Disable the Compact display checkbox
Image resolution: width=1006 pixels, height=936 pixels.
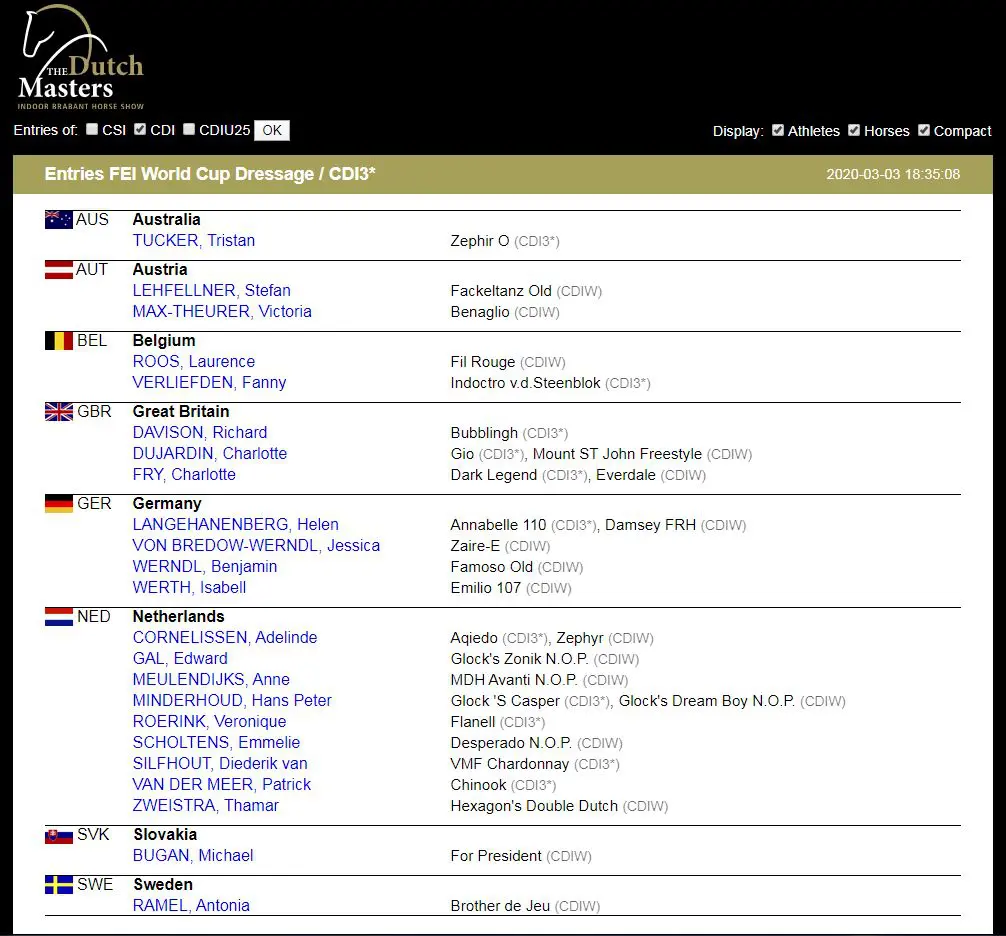924,131
